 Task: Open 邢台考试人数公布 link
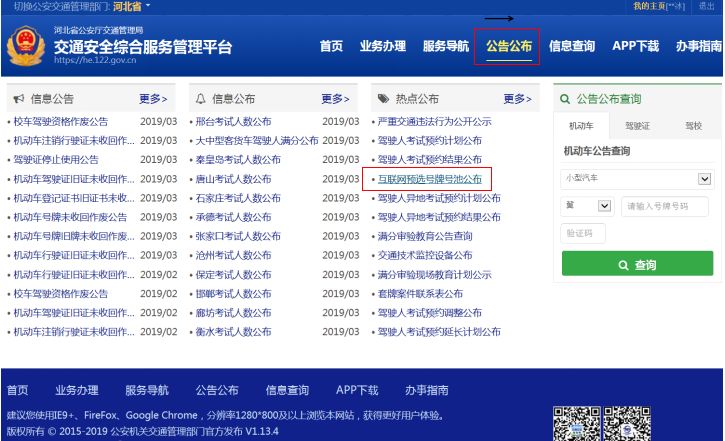233,122
